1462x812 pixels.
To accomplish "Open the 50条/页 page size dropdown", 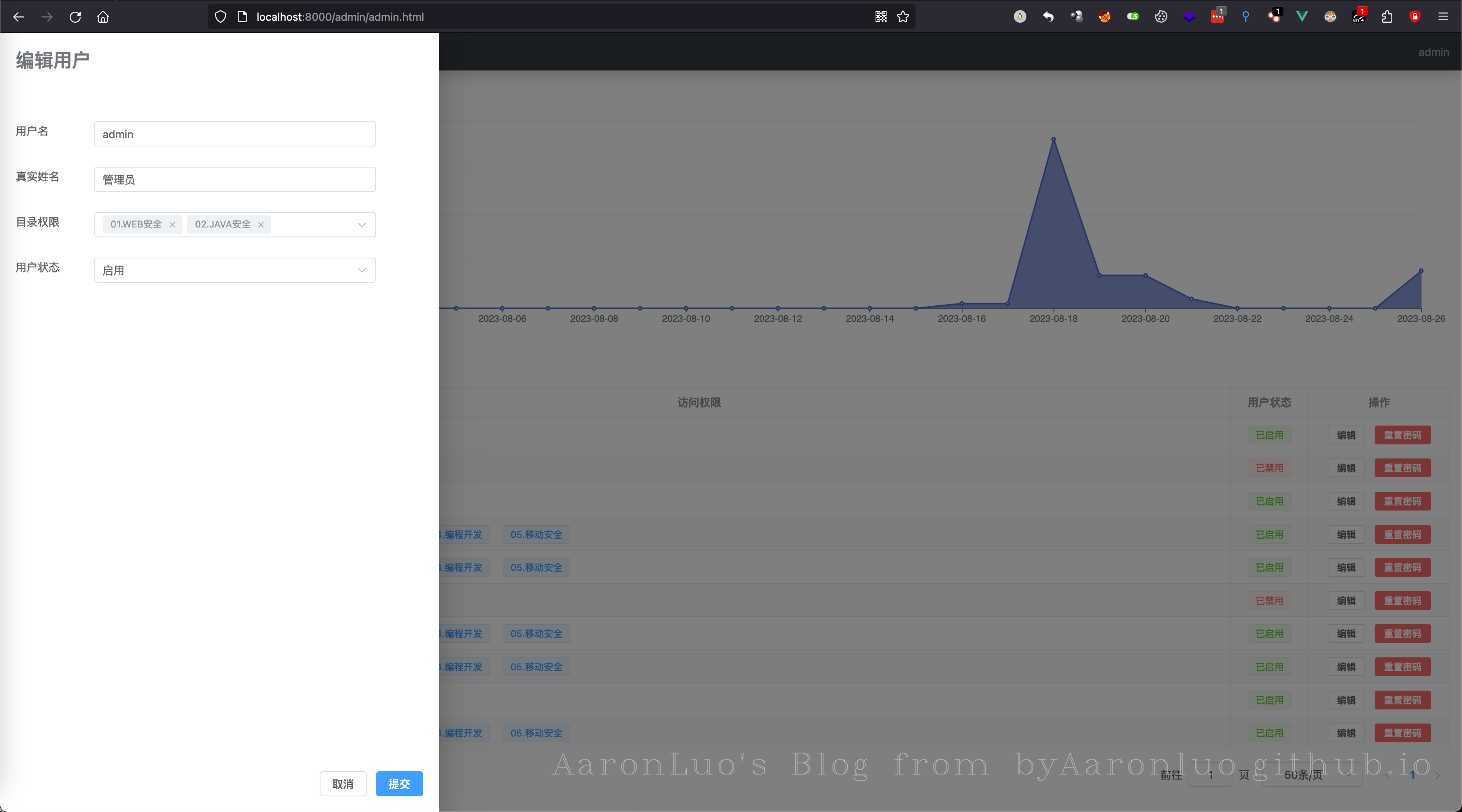I will click(1312, 774).
